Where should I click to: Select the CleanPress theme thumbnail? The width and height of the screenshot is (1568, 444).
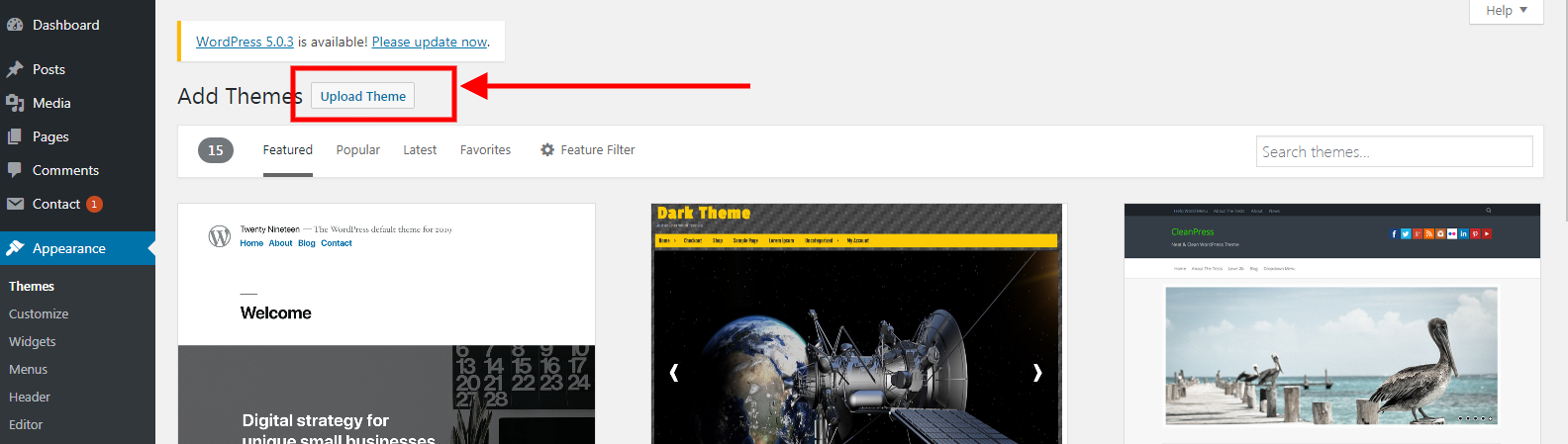tap(1332, 324)
